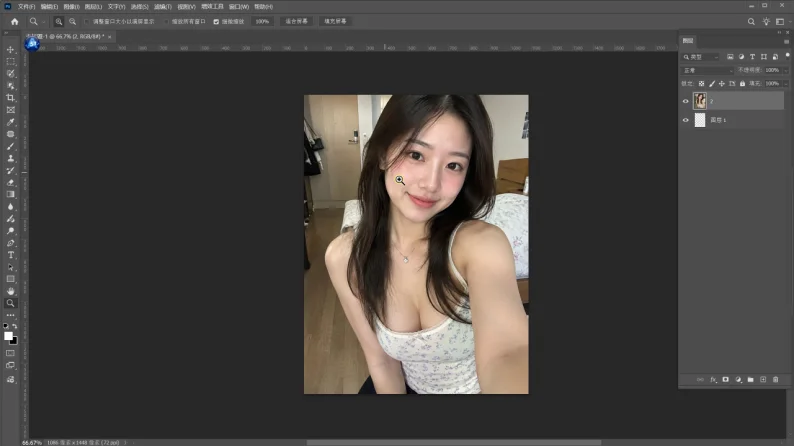794x447 pixels.
Task: Open the fill slider dropdown arrow
Action: tap(785, 84)
